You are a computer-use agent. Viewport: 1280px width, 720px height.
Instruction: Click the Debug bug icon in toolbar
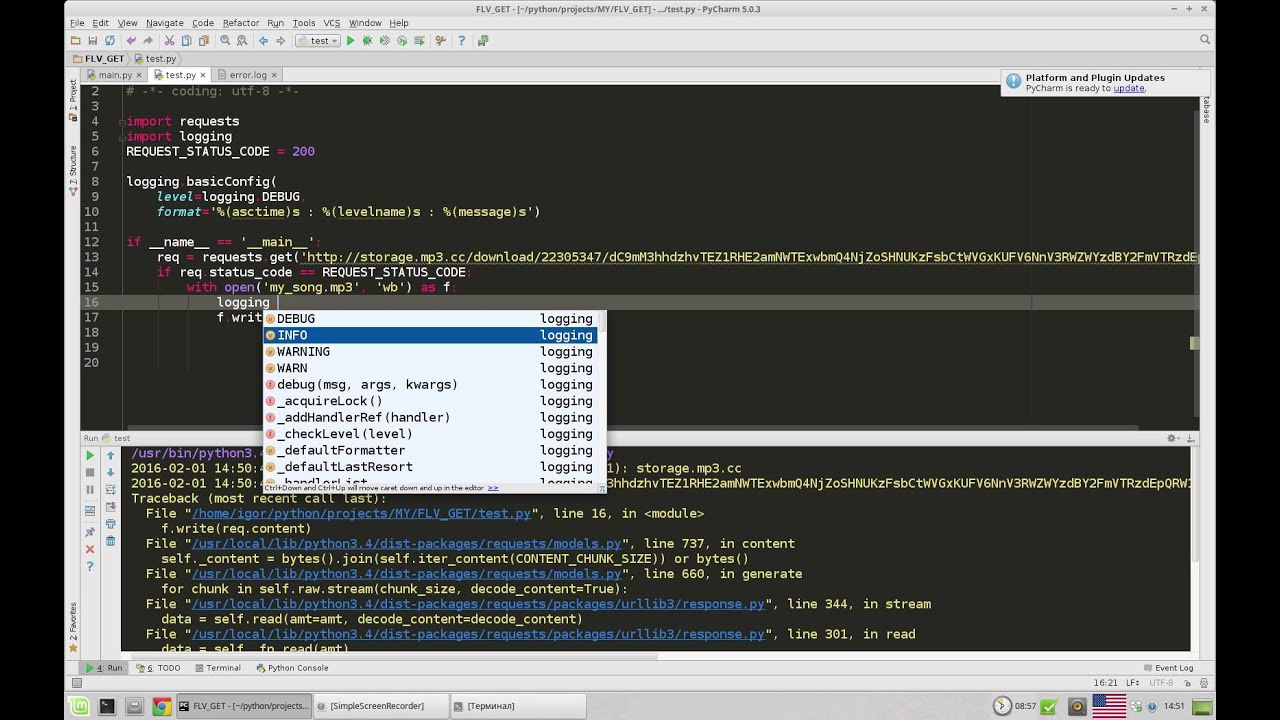pyautogui.click(x=367, y=41)
